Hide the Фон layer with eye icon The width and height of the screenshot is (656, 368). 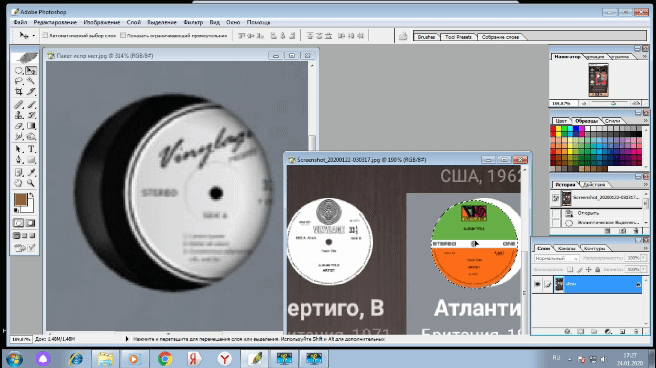(537, 284)
